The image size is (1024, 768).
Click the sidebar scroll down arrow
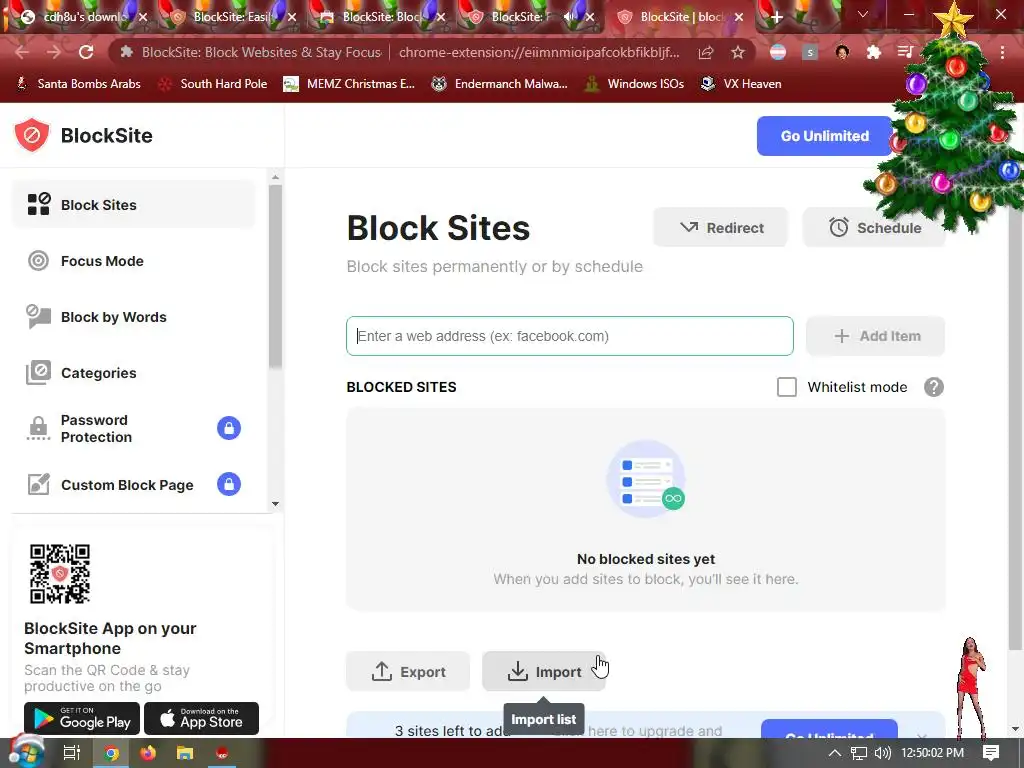click(275, 504)
